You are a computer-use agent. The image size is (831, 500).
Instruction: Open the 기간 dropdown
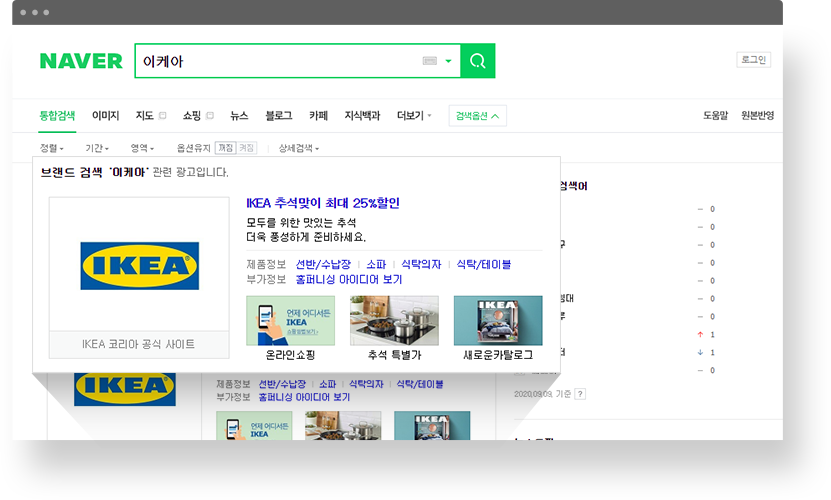tap(97, 148)
